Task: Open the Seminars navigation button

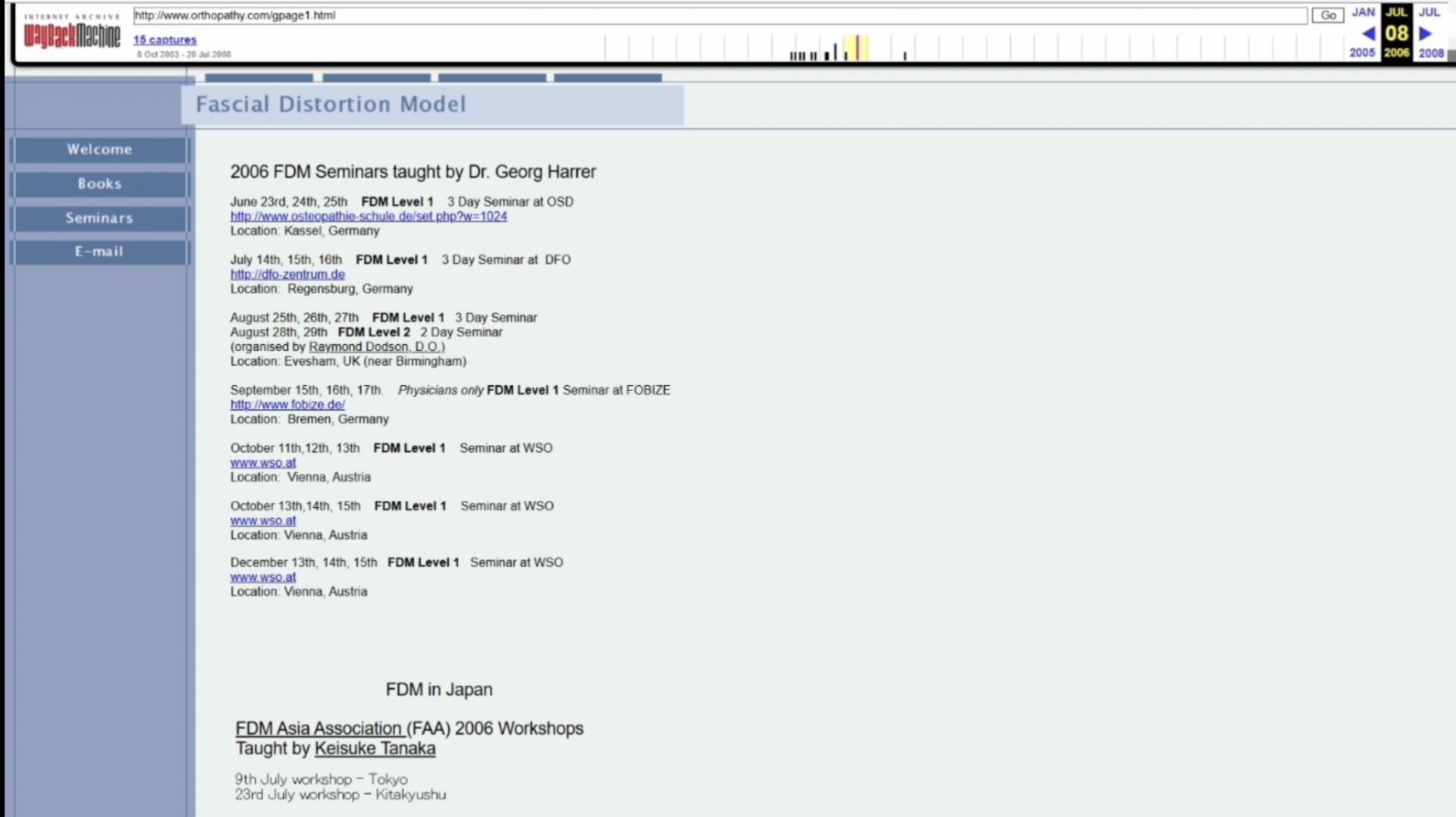Action: (x=99, y=218)
